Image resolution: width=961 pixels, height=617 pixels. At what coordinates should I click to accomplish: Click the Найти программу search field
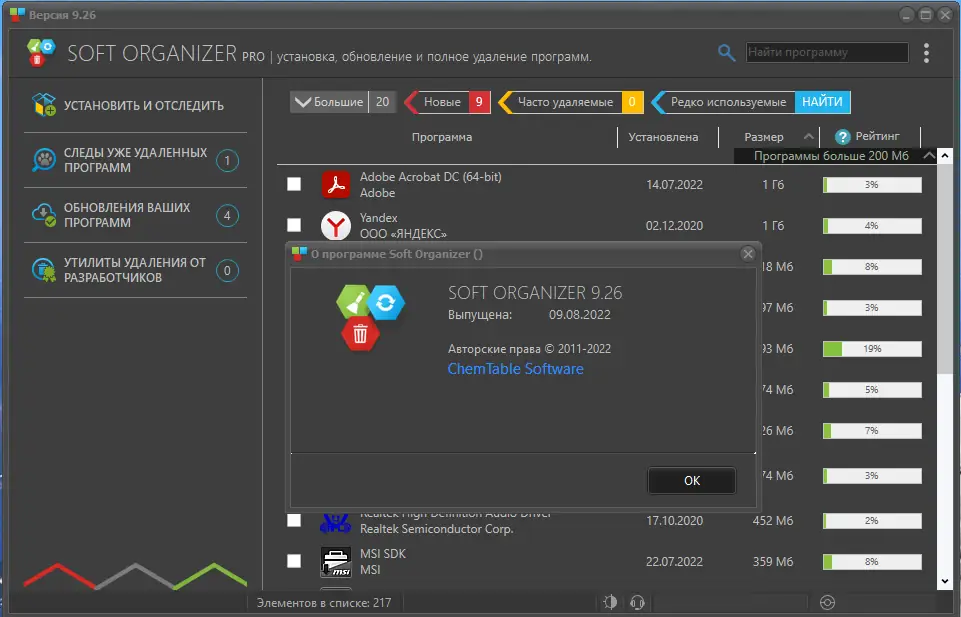point(827,52)
